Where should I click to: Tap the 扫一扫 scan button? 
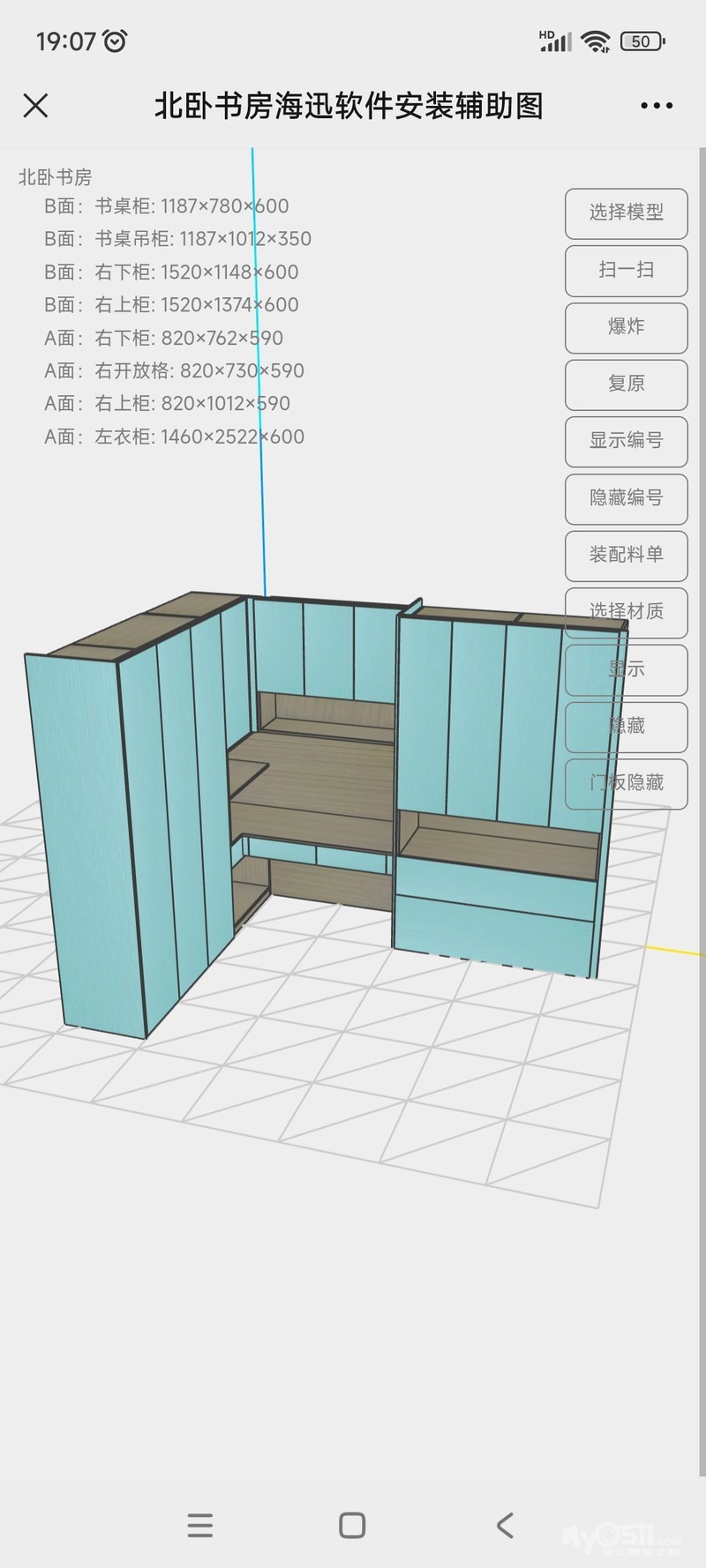point(626,270)
